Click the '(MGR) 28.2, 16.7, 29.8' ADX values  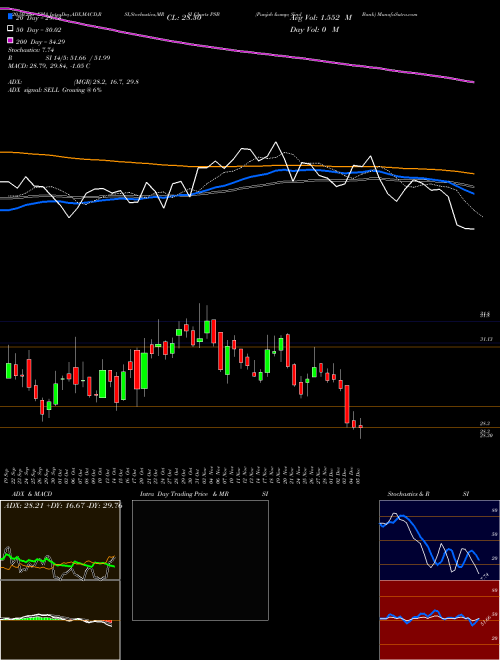click(106, 82)
